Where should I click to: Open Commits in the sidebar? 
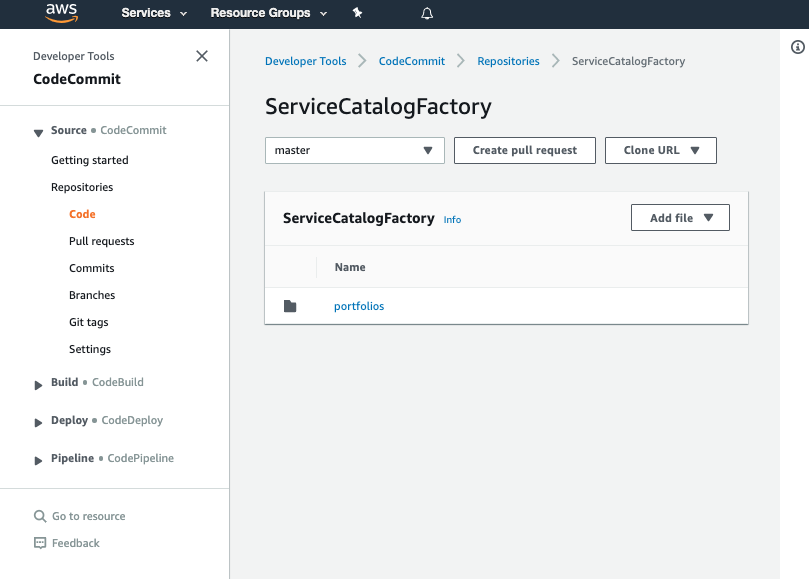92,268
